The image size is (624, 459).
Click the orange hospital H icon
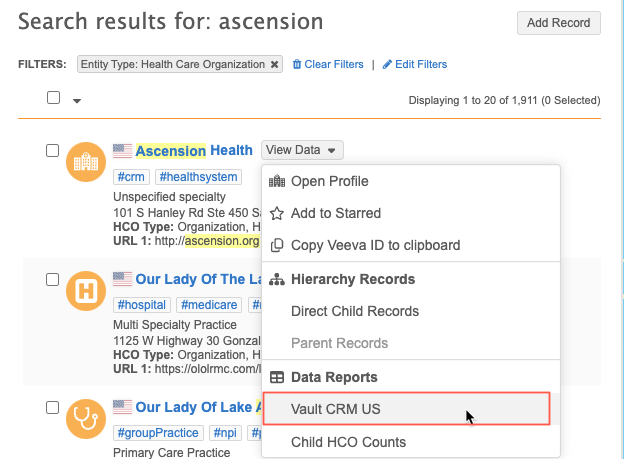coord(85,291)
